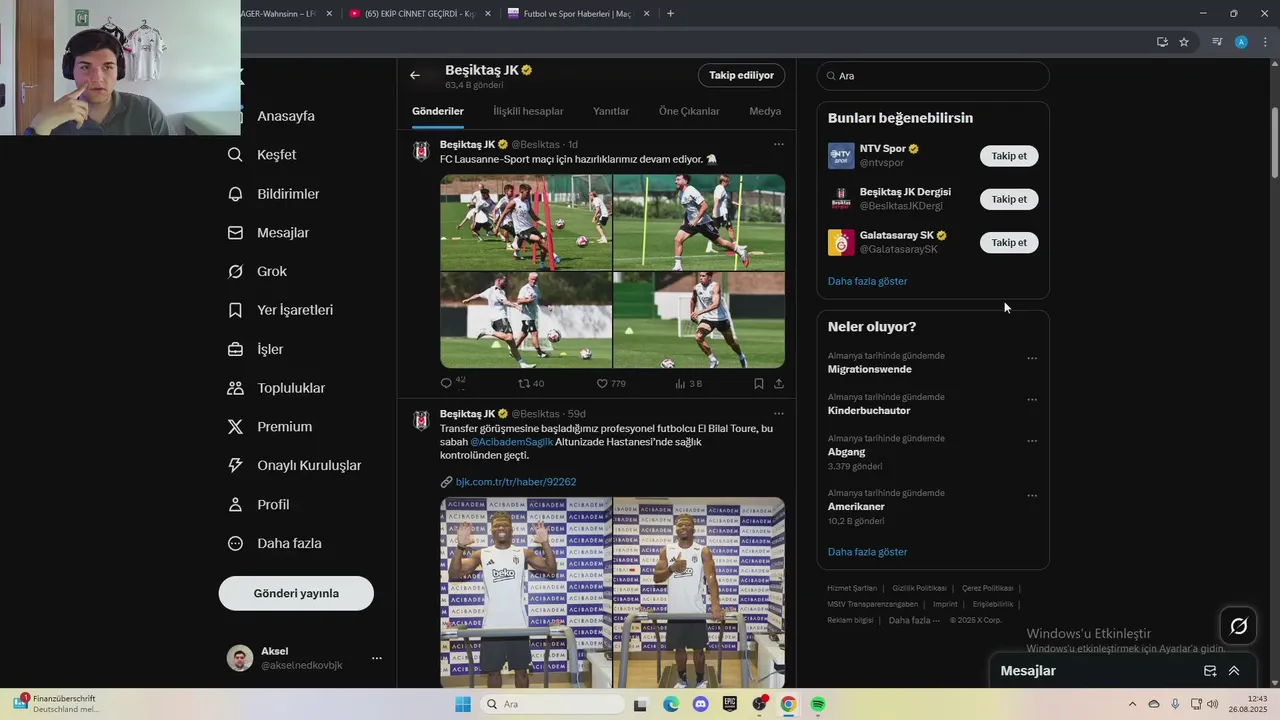Repost the FC Lausanne-Sport training post

524,383
